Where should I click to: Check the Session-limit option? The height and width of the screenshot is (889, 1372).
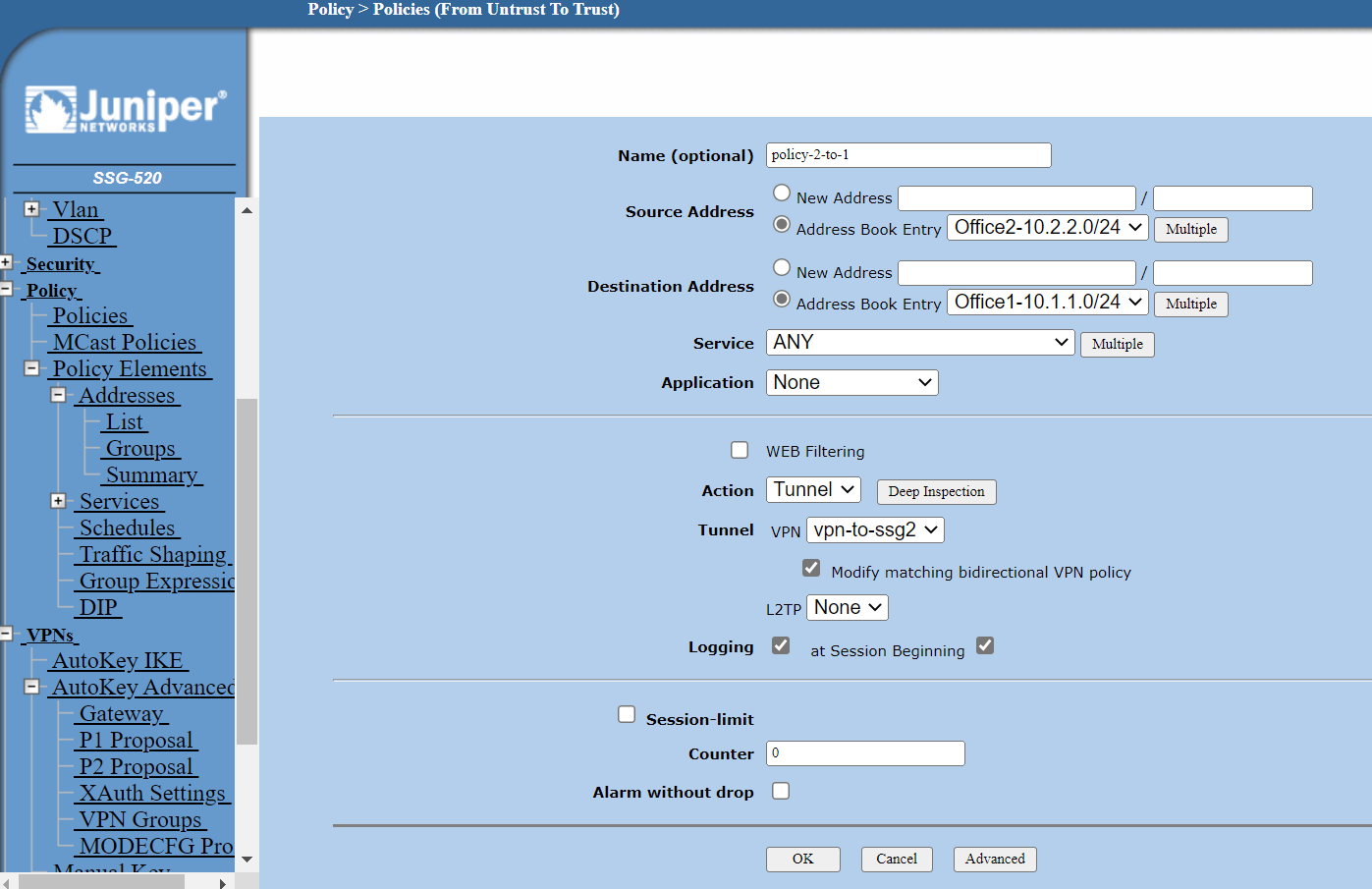(x=627, y=714)
